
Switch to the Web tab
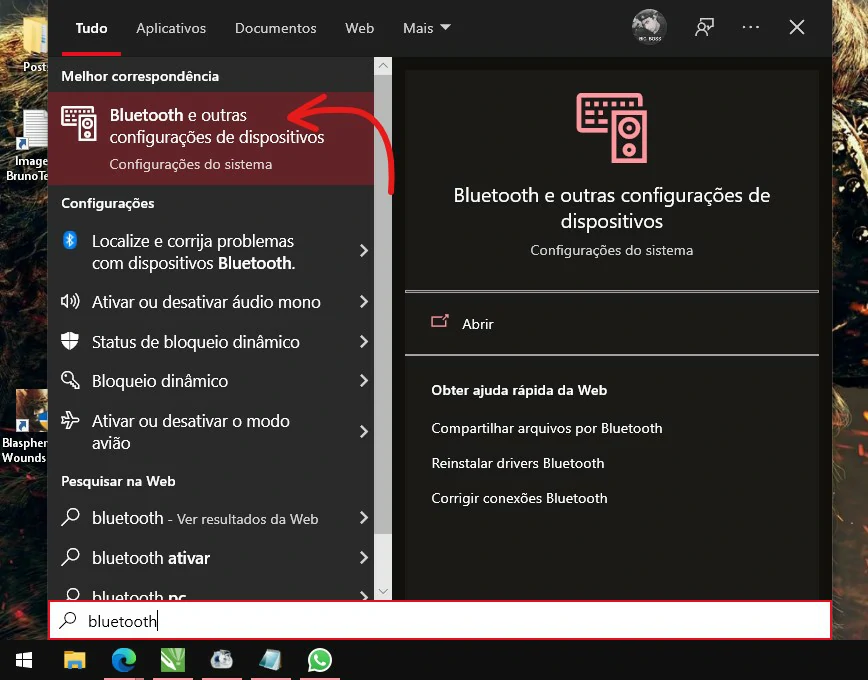click(x=359, y=28)
